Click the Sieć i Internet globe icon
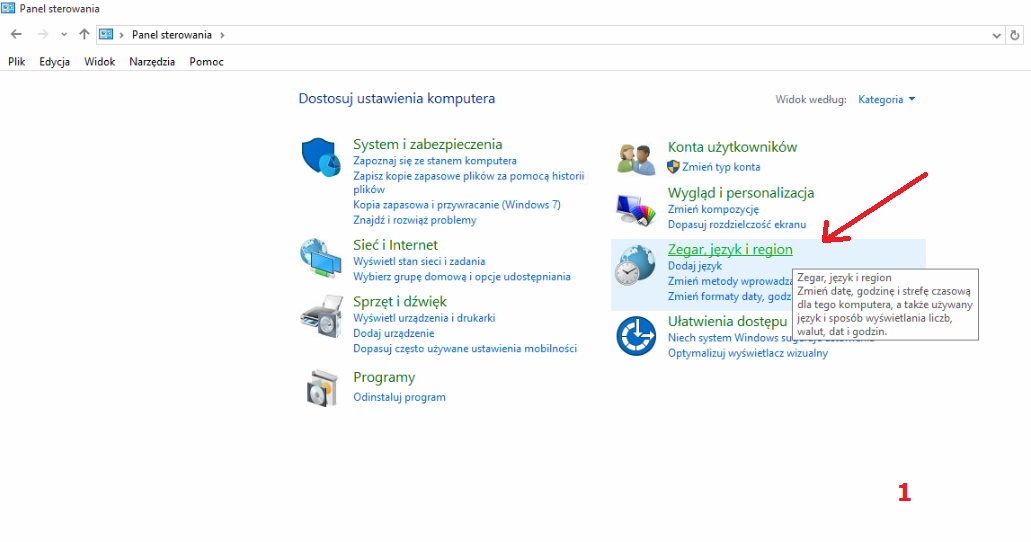Screen dimensions: 1031x542 tap(321, 258)
